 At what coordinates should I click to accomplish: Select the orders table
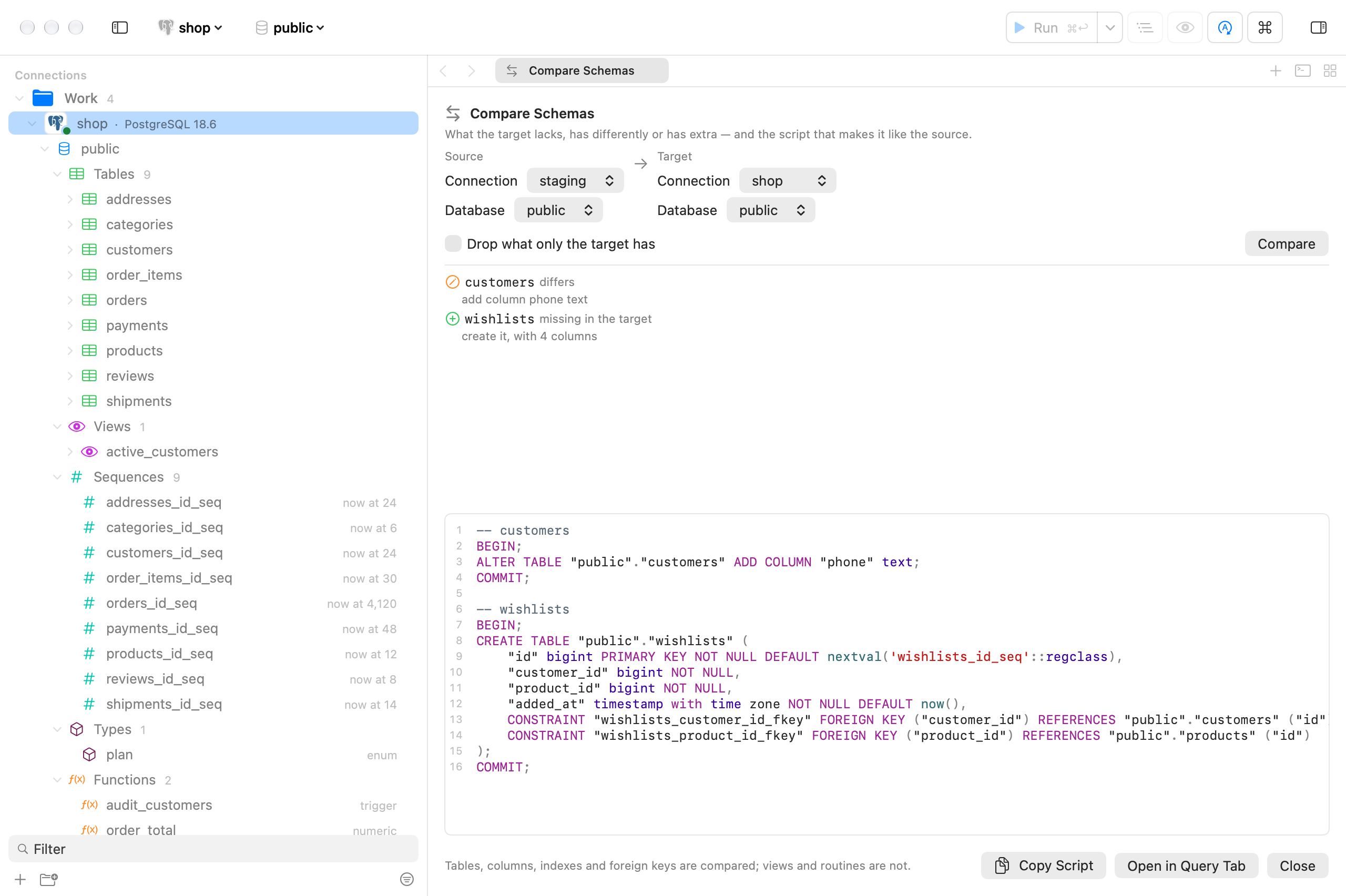tap(213, 300)
